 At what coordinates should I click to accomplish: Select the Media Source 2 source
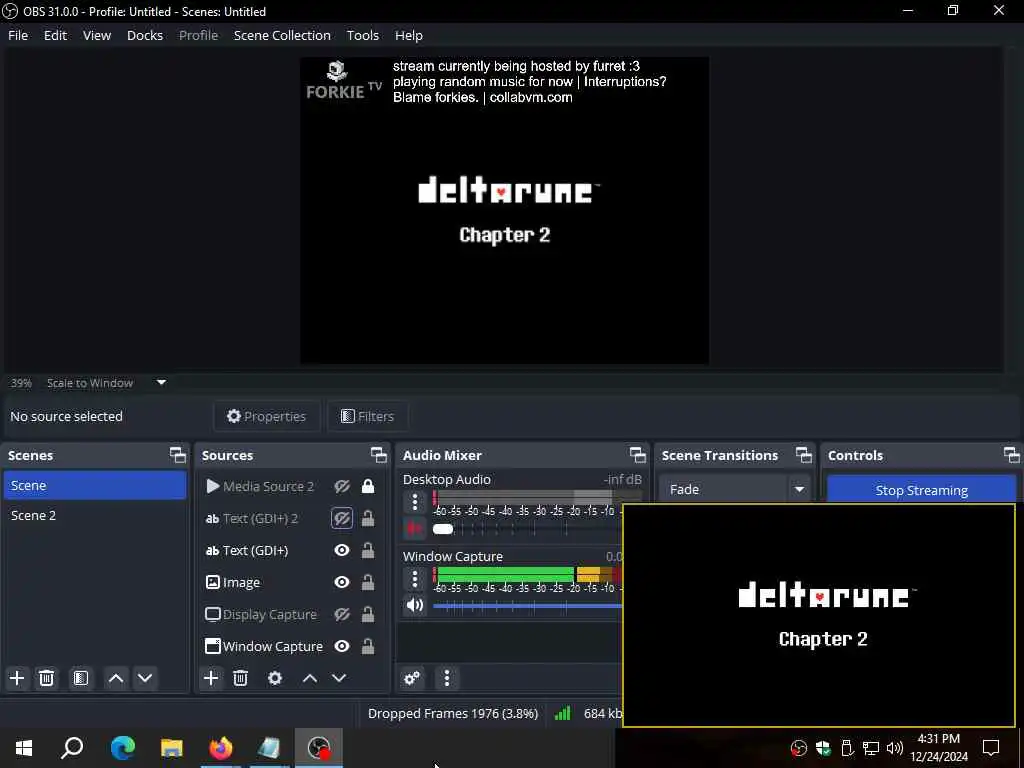(266, 486)
